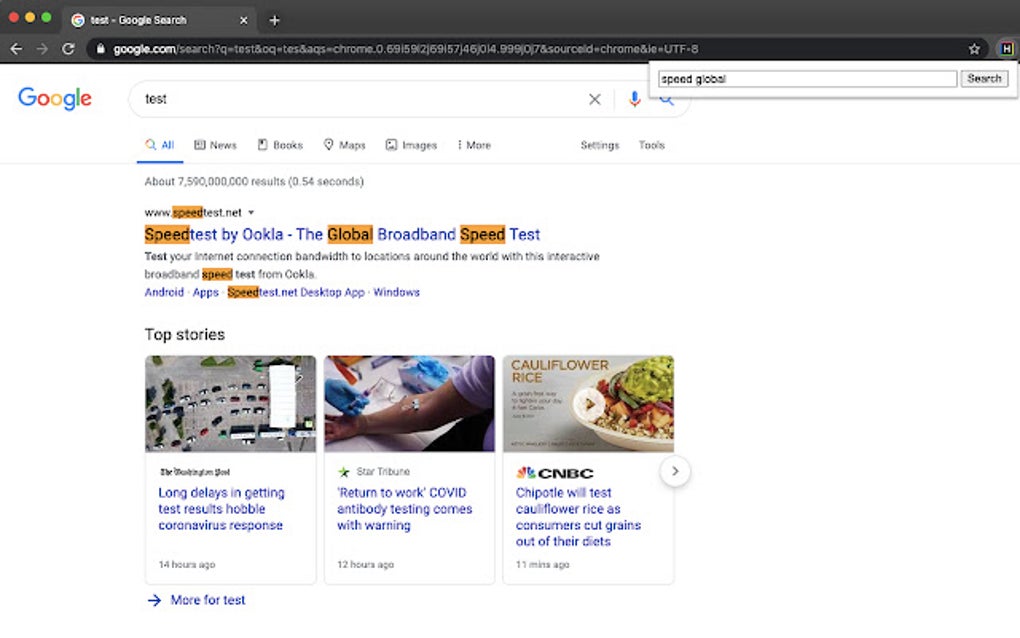Click the H extension icon in the toolbar
The width and height of the screenshot is (1020, 638).
click(x=1005, y=46)
